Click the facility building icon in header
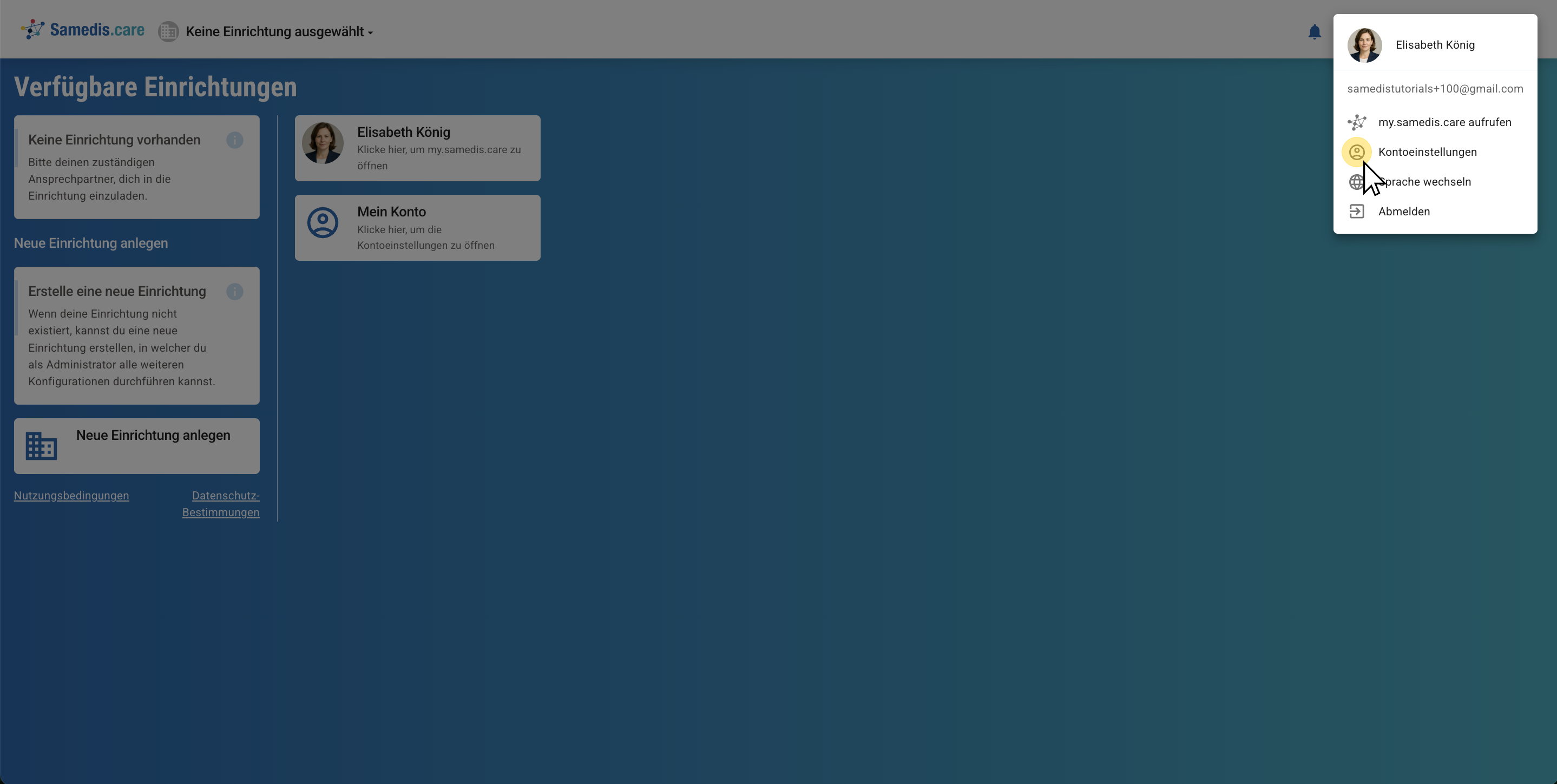 tap(168, 31)
